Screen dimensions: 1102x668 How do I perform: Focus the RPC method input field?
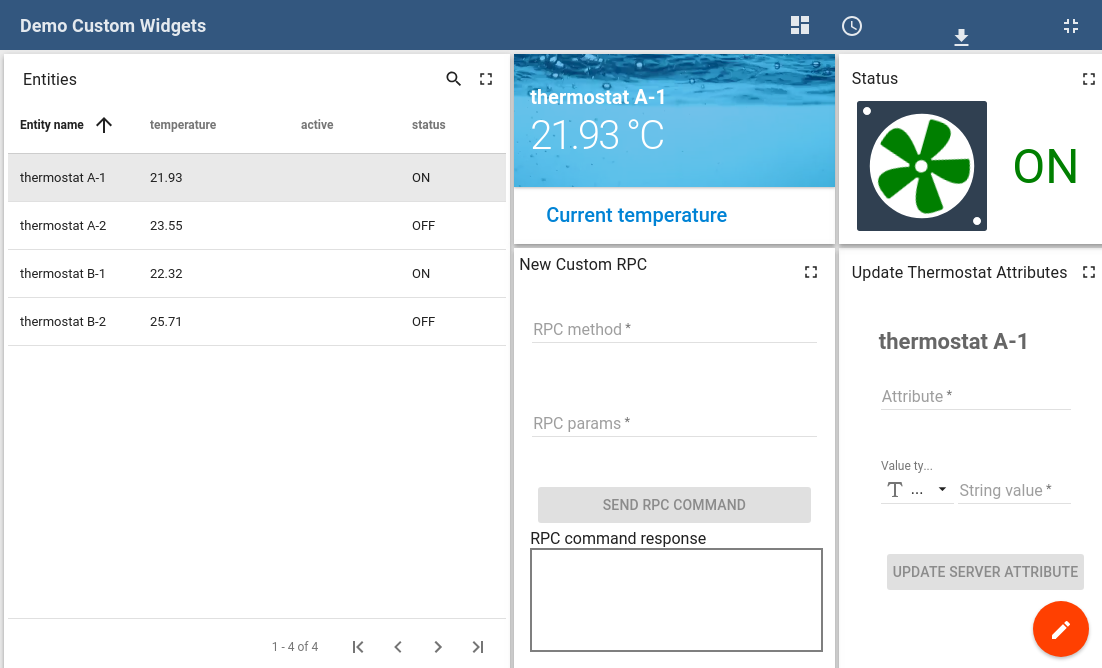coord(674,329)
